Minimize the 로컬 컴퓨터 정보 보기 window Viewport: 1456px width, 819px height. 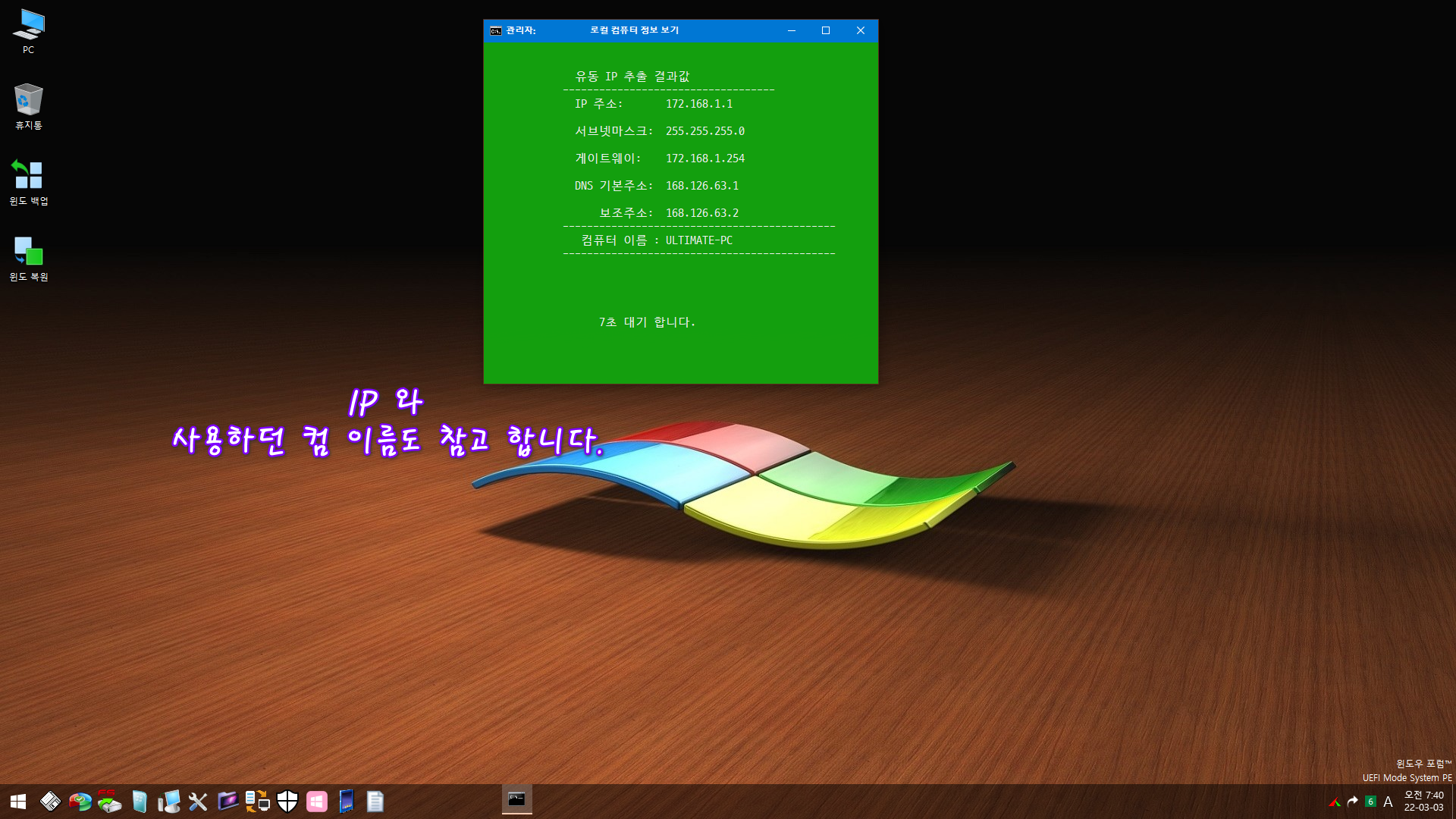click(x=791, y=30)
